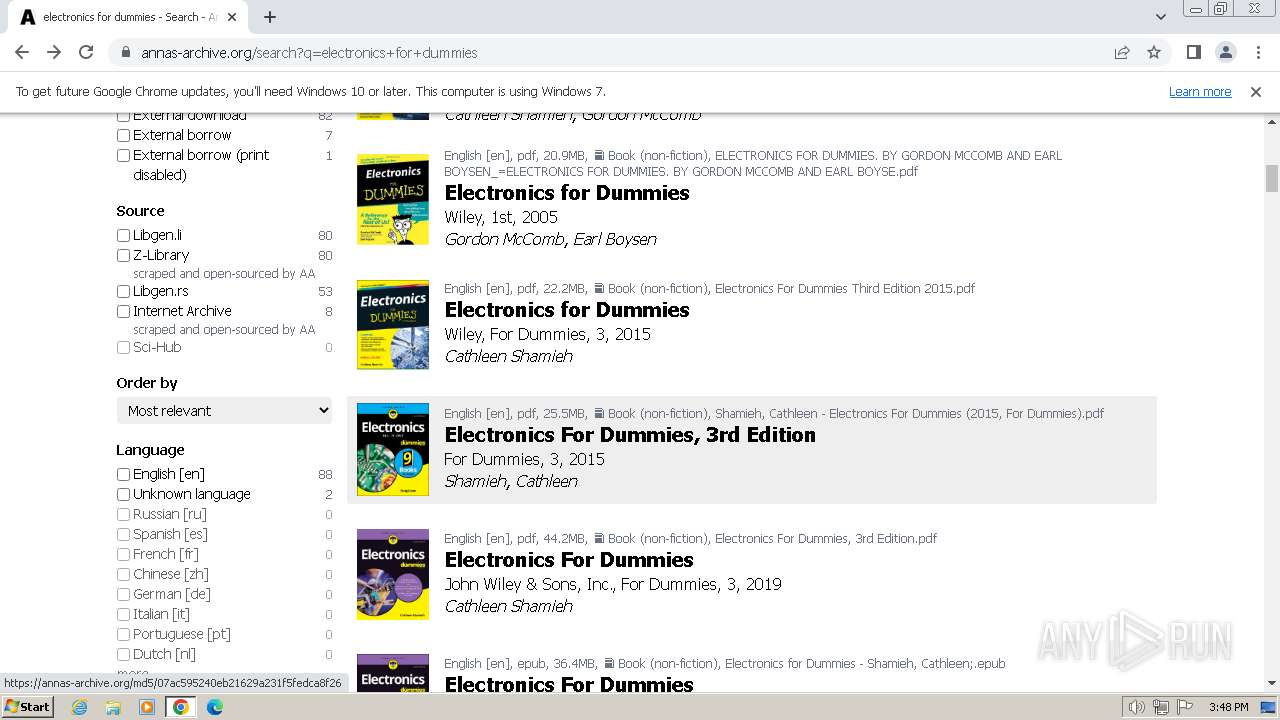Open Electronics for Dummies Wiley 2015 result
The height and width of the screenshot is (720, 1280).
(567, 310)
